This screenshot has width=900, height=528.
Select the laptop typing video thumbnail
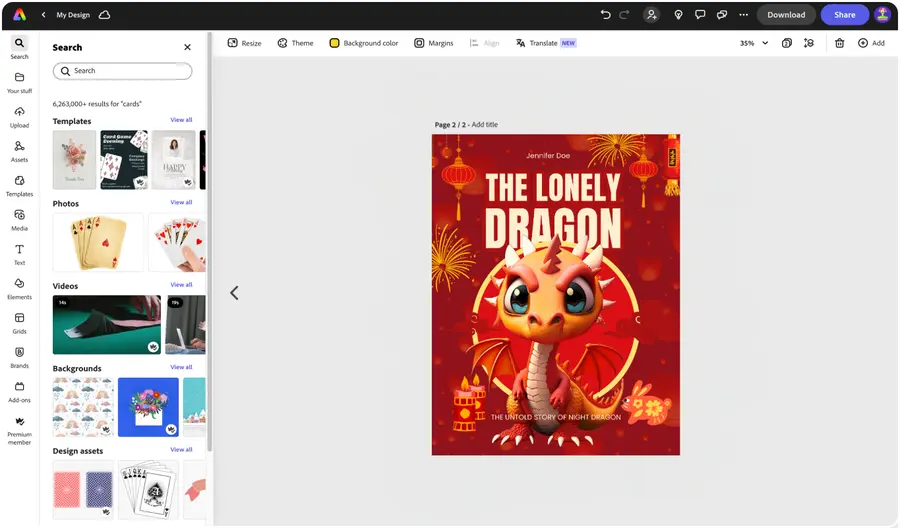point(185,325)
